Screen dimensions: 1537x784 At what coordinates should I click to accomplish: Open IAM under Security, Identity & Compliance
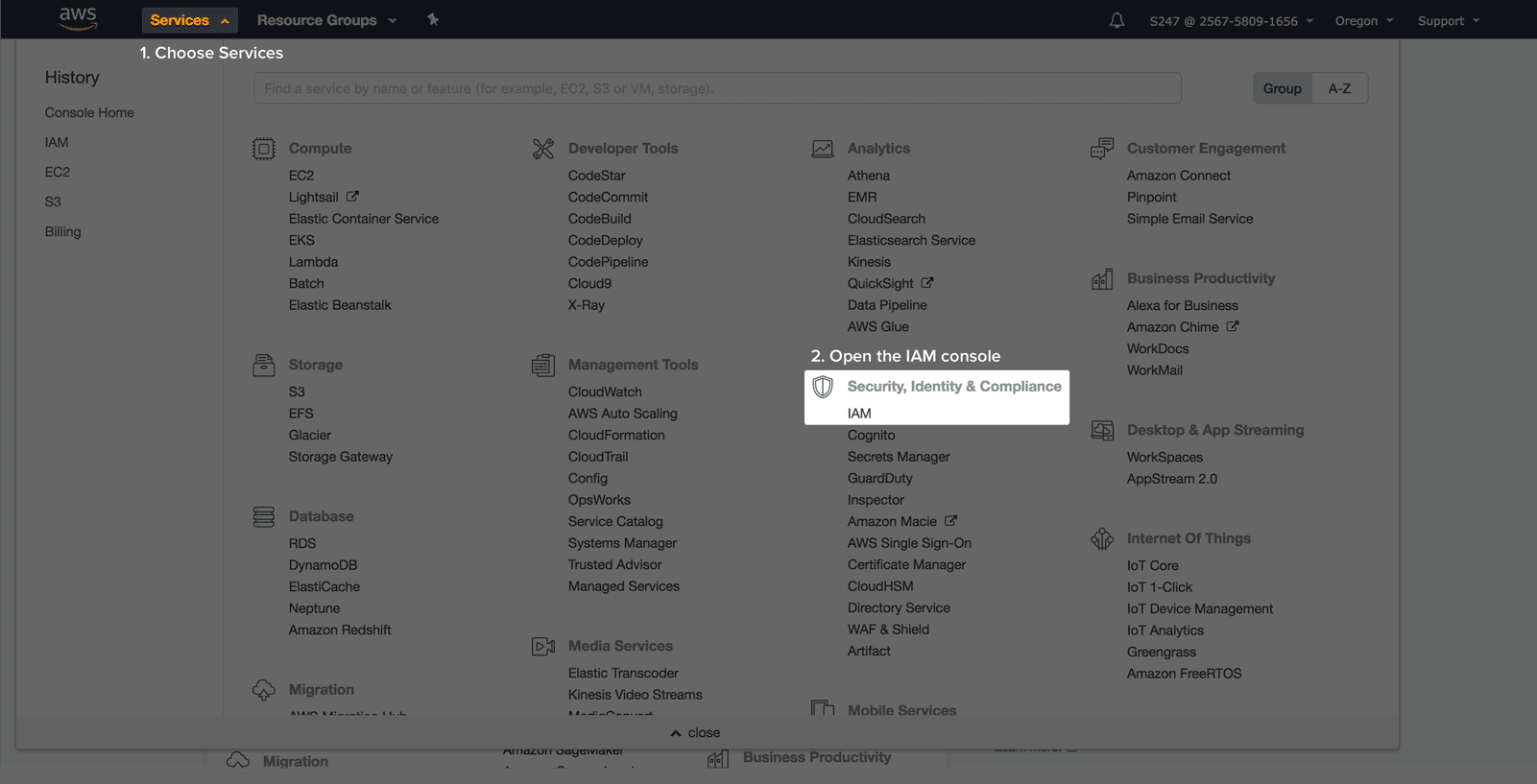pos(859,414)
